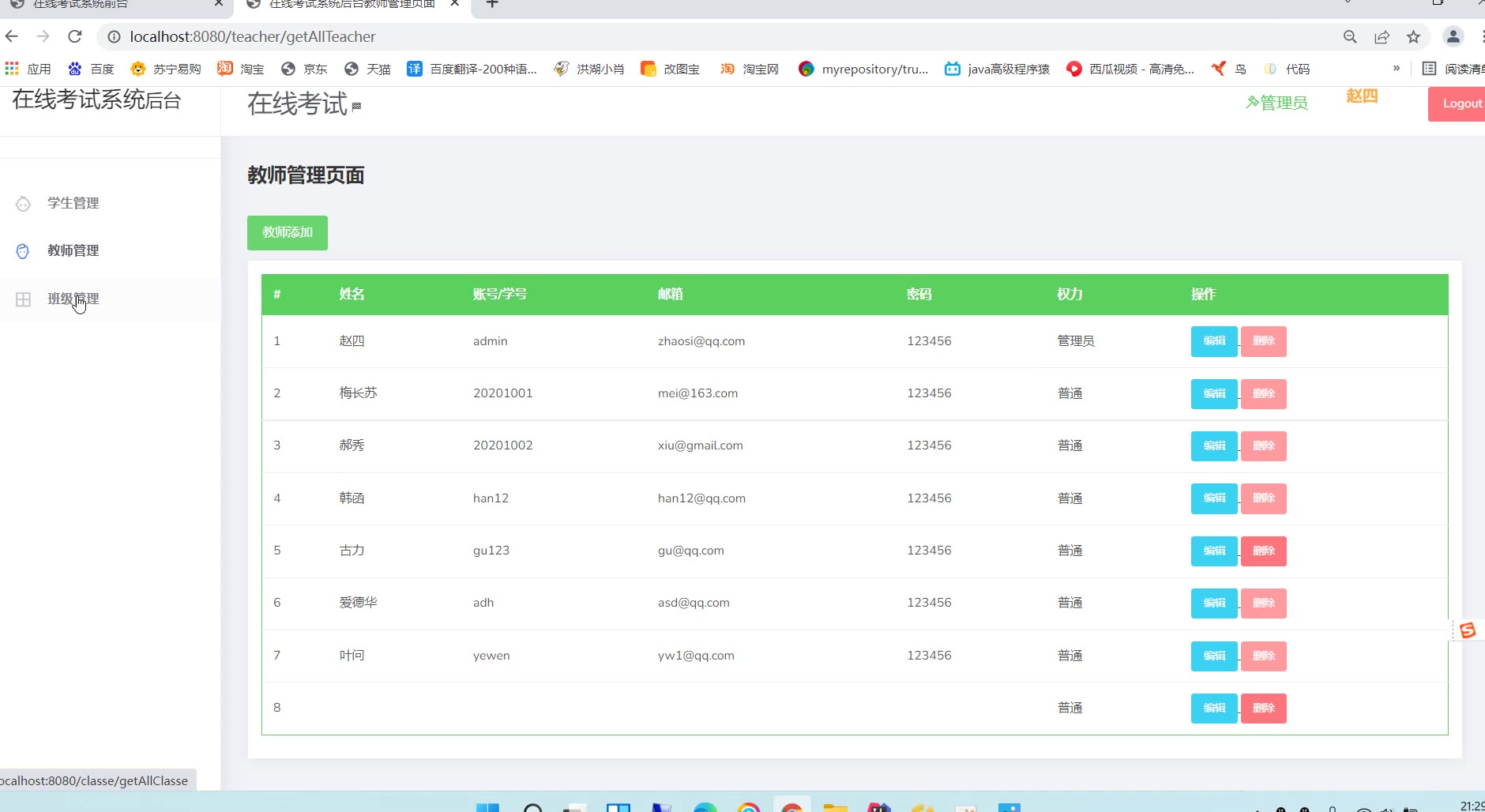Go back using the browser back arrow

coord(12,36)
